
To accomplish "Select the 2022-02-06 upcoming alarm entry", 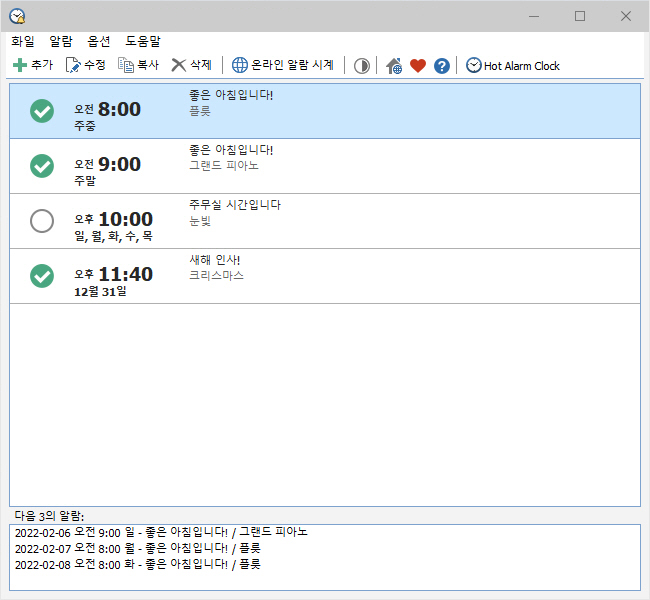I will (x=161, y=532).
